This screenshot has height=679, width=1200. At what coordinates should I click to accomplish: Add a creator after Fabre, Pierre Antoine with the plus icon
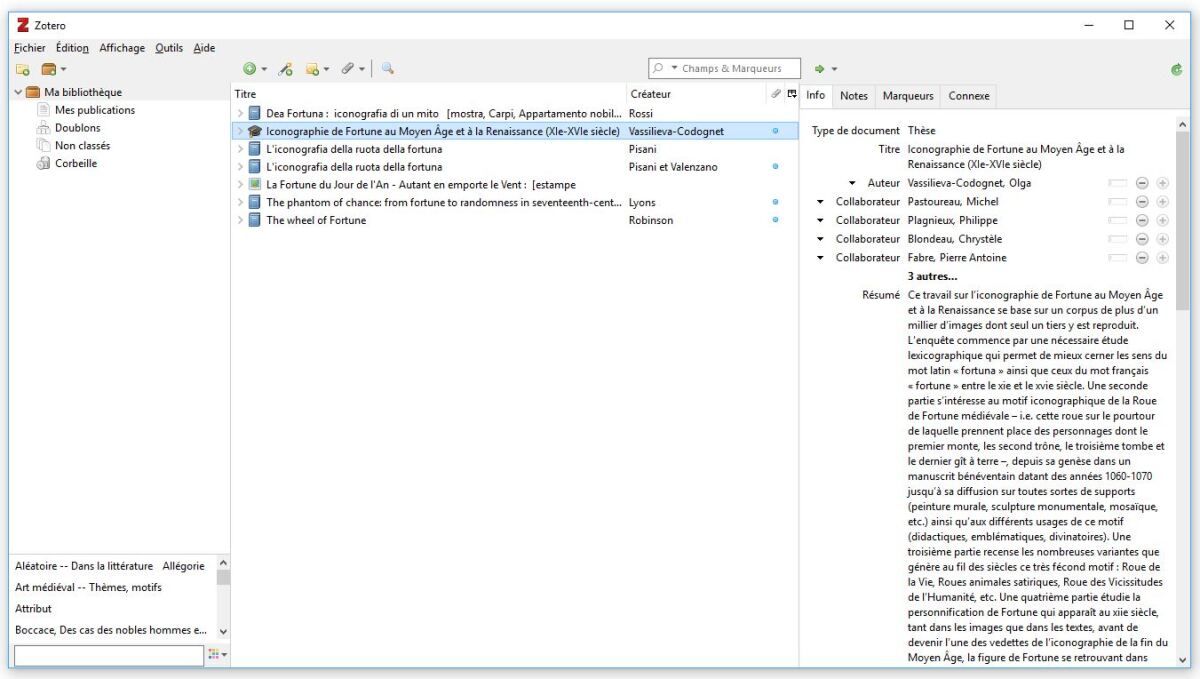(x=1162, y=257)
